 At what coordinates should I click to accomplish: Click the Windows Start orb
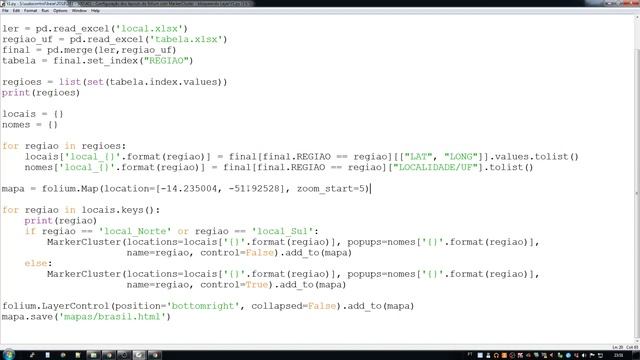click(x=9, y=355)
